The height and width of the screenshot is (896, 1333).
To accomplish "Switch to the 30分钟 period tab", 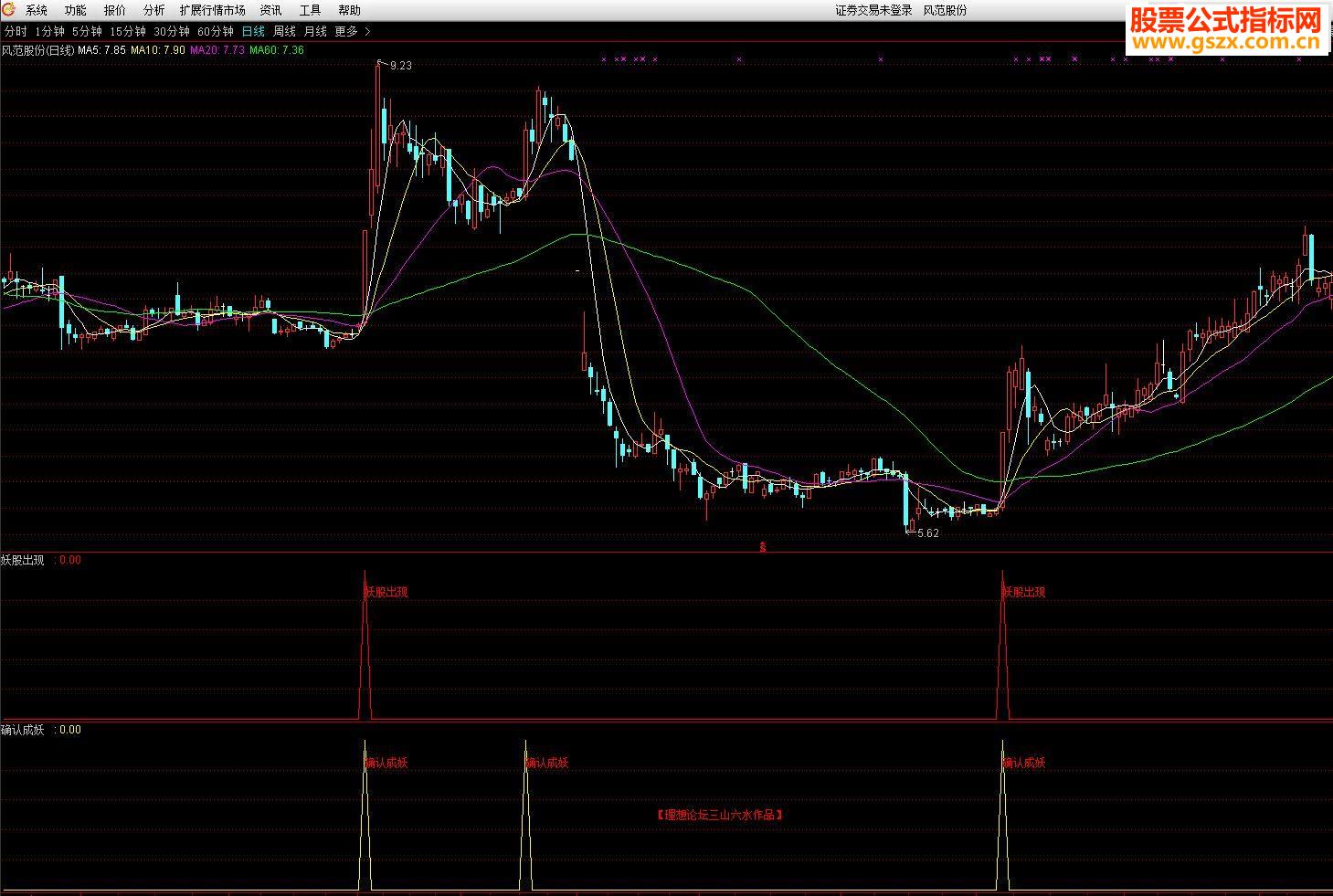I will click(172, 31).
